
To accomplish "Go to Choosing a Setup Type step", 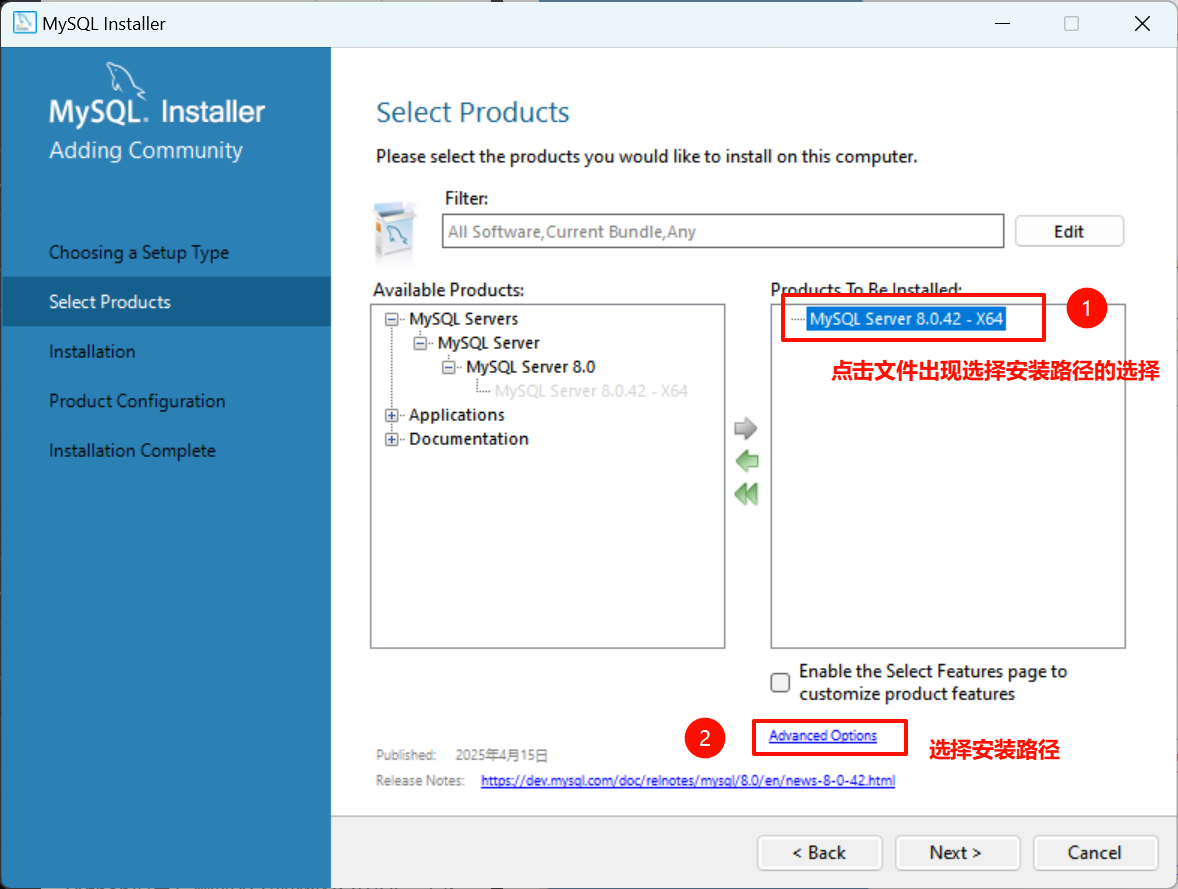I will [x=139, y=252].
